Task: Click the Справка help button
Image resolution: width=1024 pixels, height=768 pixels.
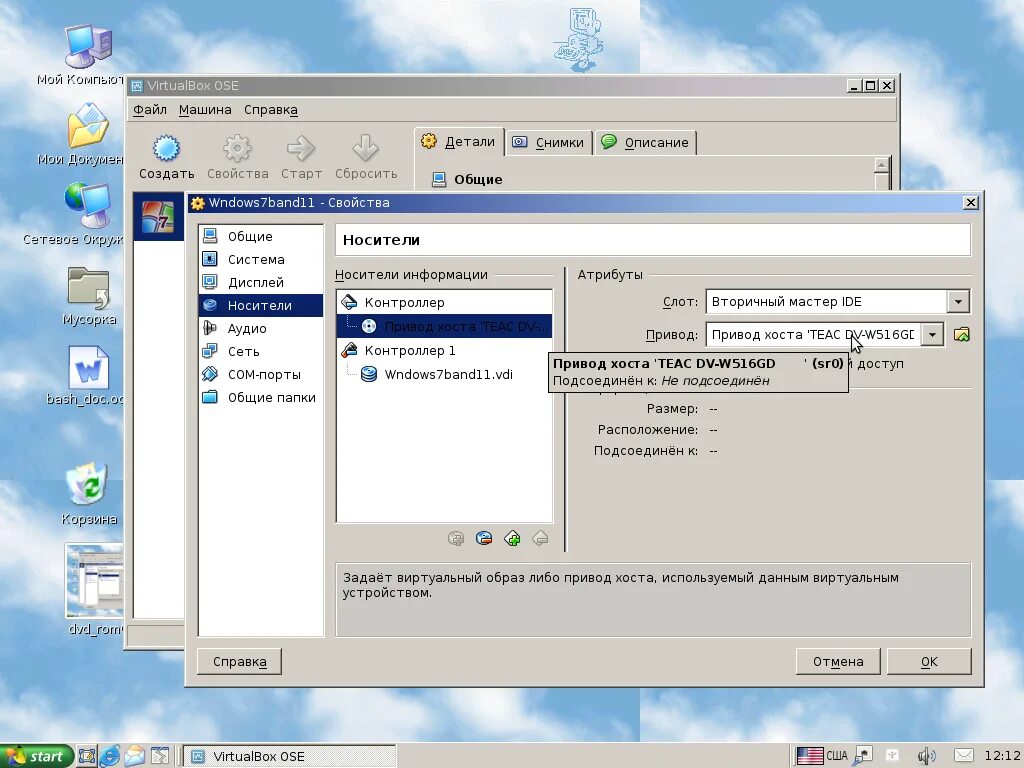Action: (x=239, y=661)
